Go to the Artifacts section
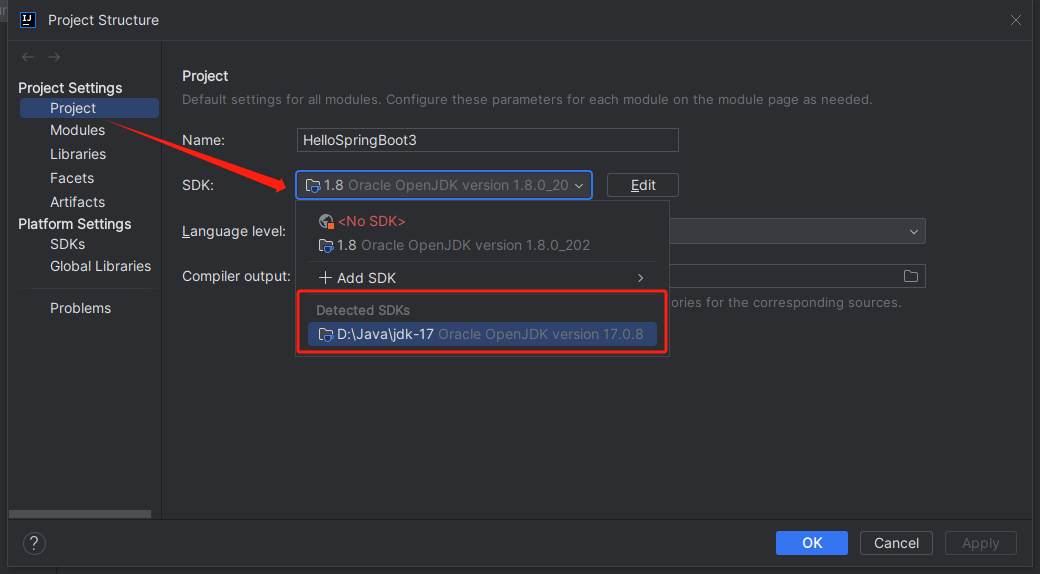1040x574 pixels. click(78, 202)
